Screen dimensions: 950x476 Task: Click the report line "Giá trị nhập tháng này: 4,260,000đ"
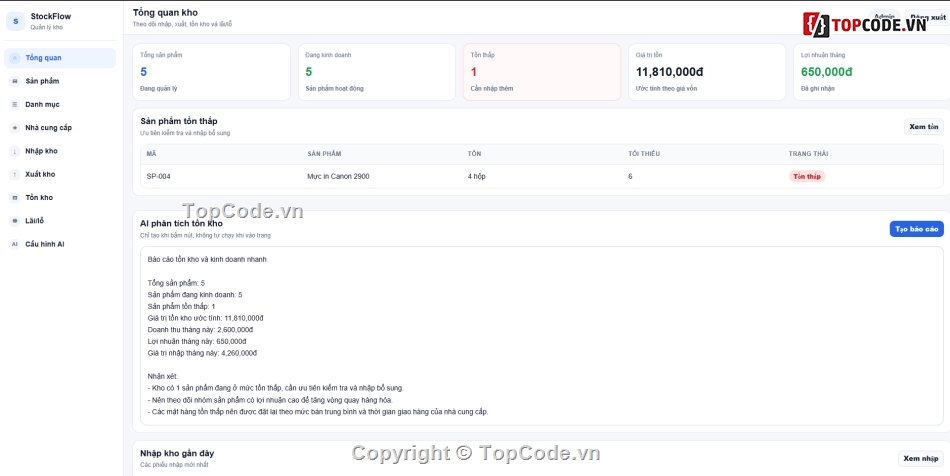(202, 353)
